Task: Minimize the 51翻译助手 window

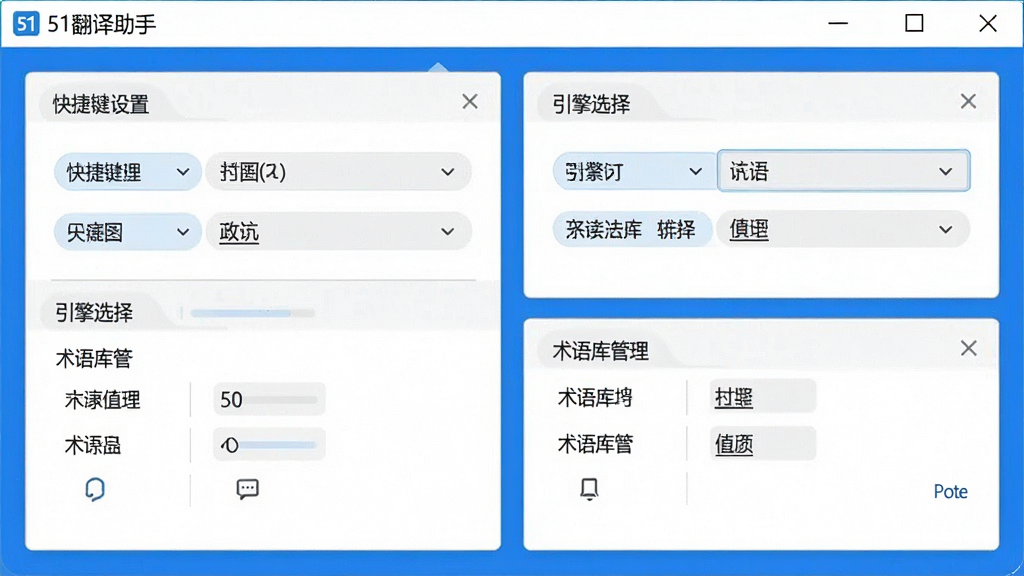Action: click(838, 24)
